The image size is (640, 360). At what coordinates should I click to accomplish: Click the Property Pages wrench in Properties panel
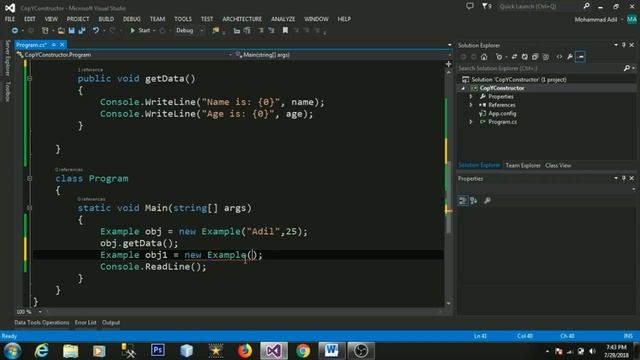pos(487,200)
